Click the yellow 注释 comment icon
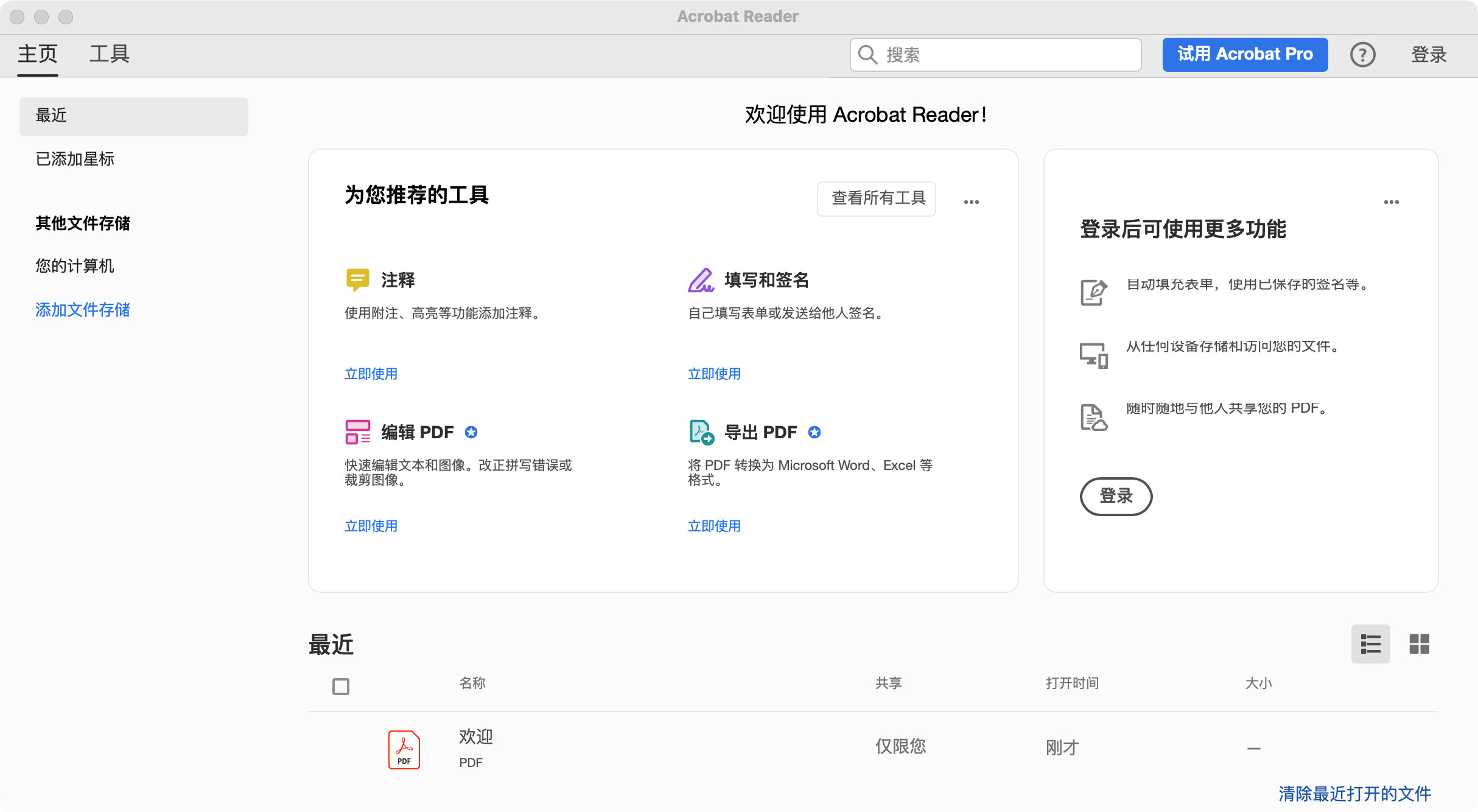The image size is (1478, 812). (357, 280)
